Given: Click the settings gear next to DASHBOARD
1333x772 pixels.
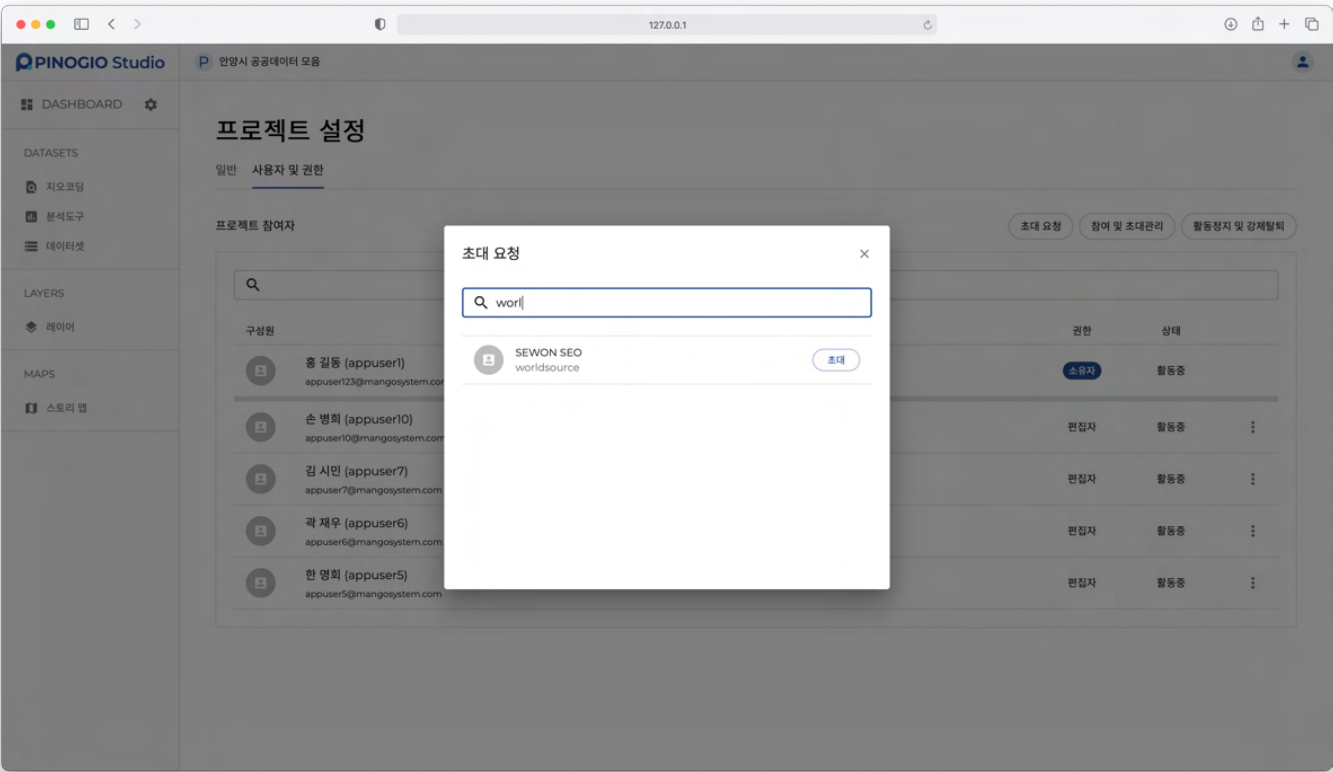Looking at the screenshot, I should [x=151, y=104].
